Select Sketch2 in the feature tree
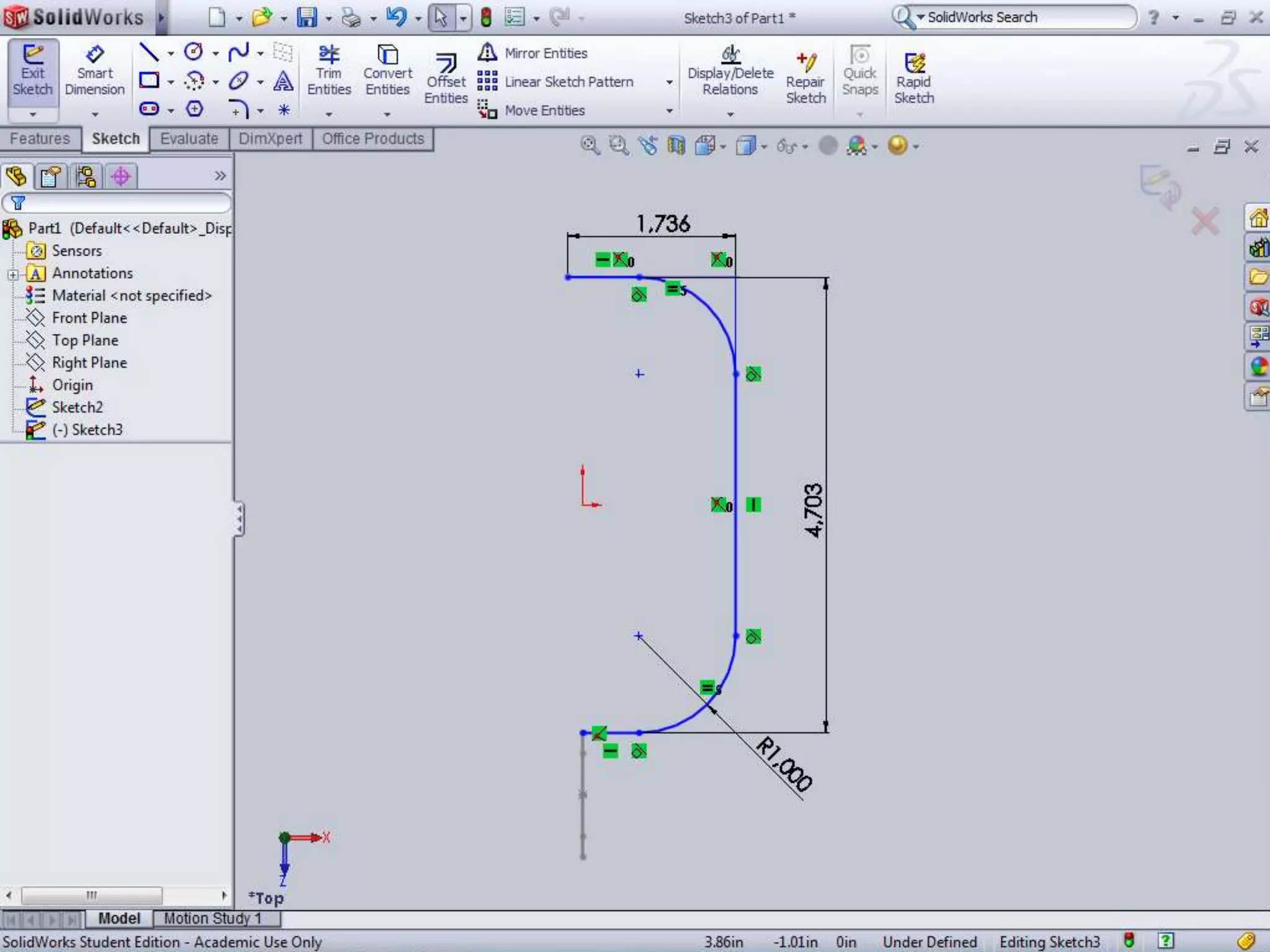Image resolution: width=1270 pixels, height=952 pixels. pos(77,407)
